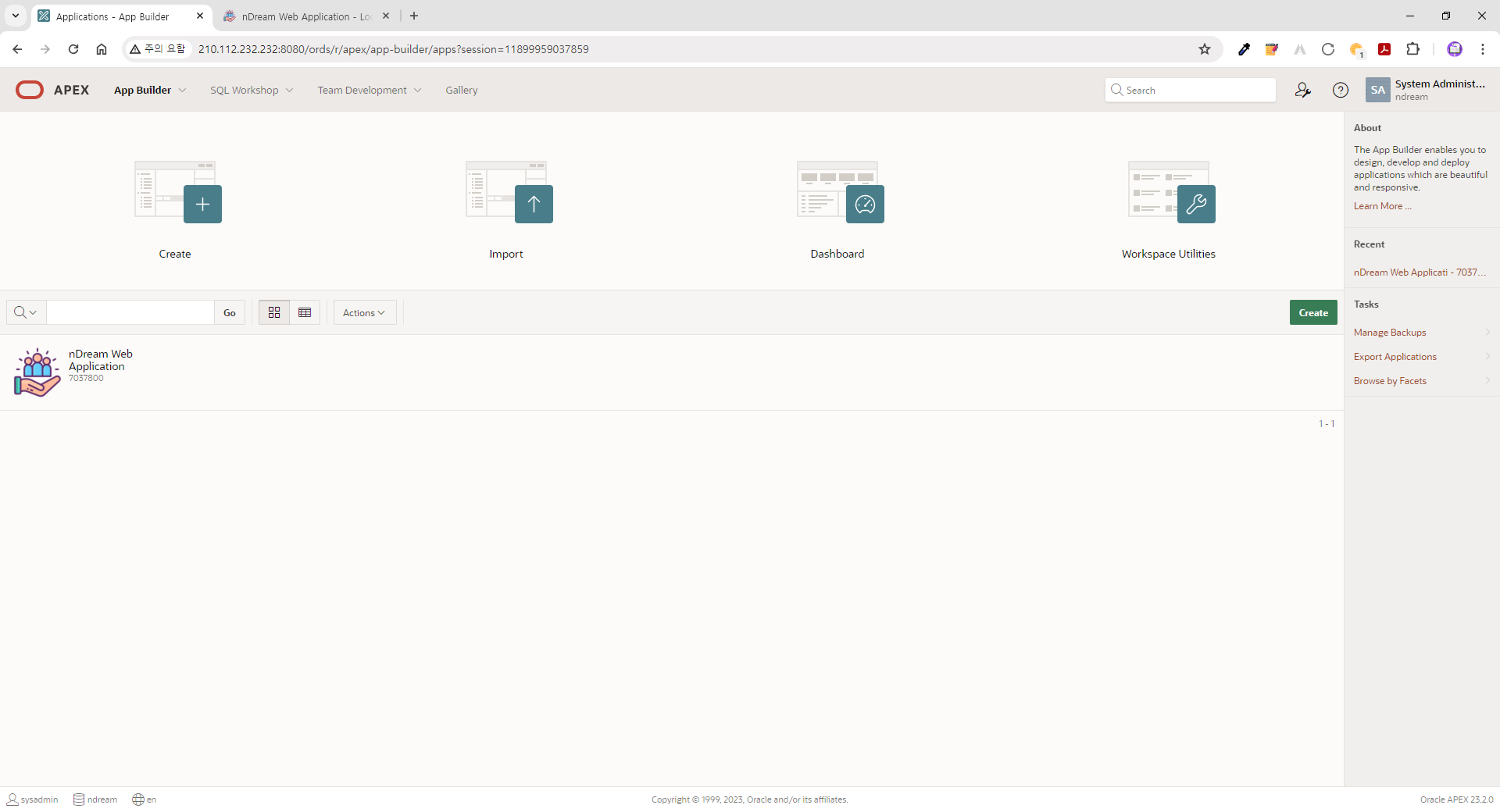Click the Oracle APEX 23.2.0 version text
The image size is (1500, 812).
click(1456, 800)
